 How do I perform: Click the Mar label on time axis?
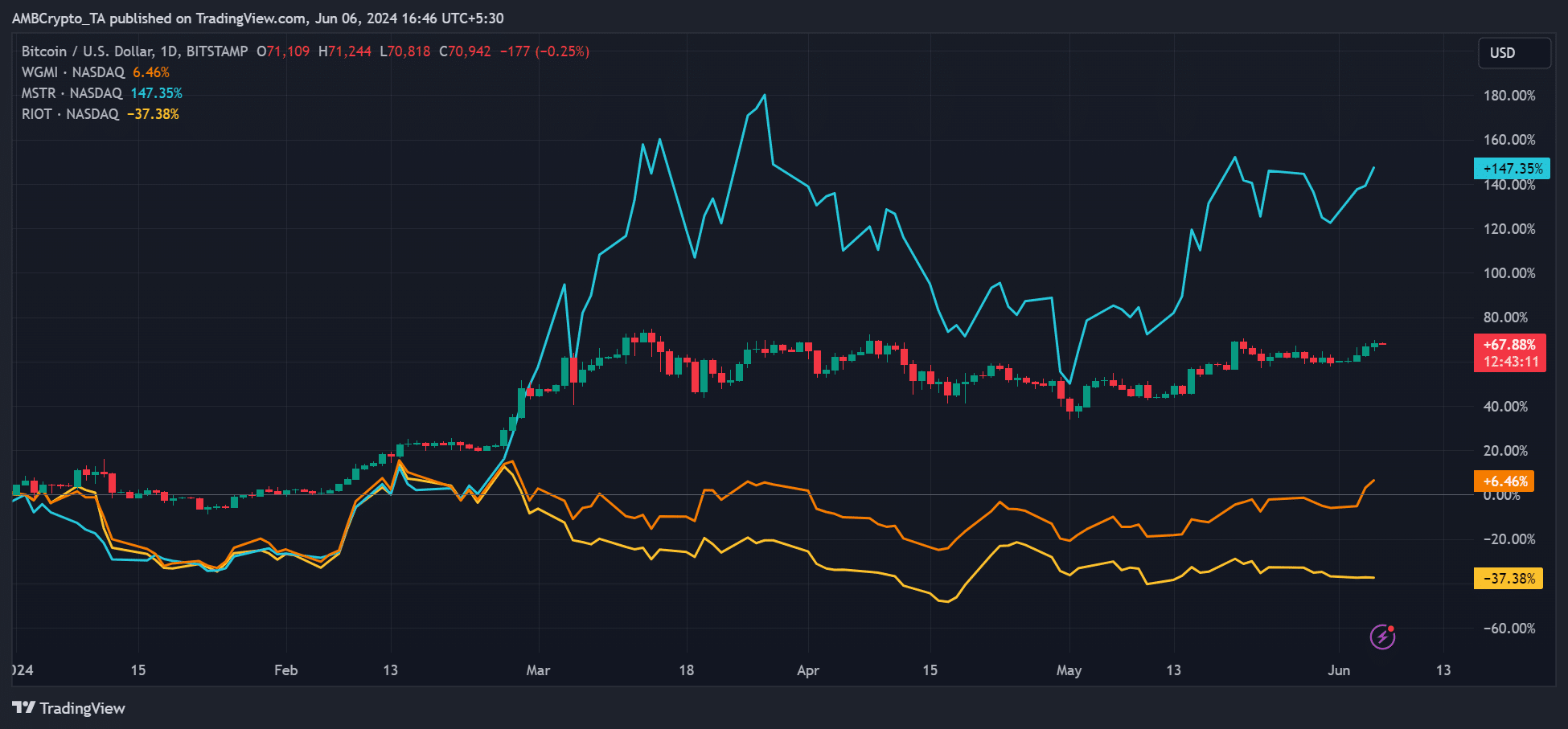[538, 670]
